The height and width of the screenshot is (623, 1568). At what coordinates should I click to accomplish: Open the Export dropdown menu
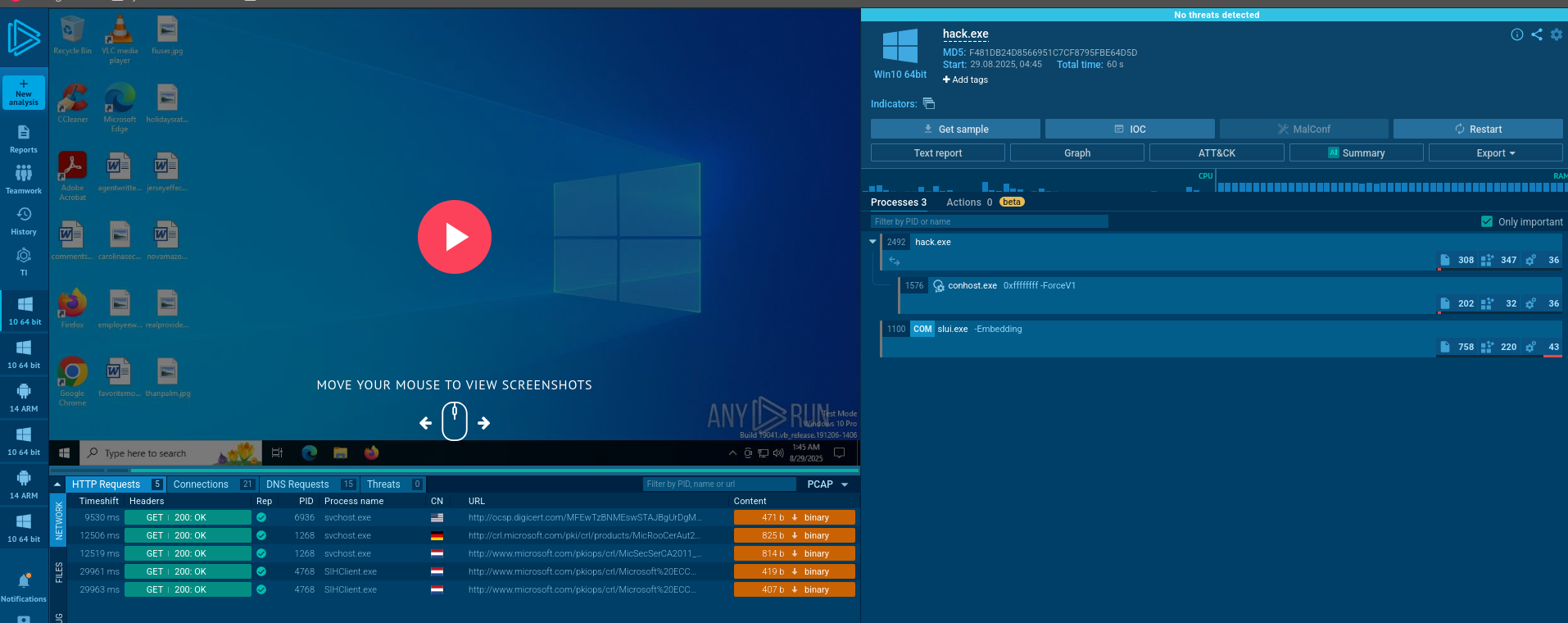[x=1496, y=152]
